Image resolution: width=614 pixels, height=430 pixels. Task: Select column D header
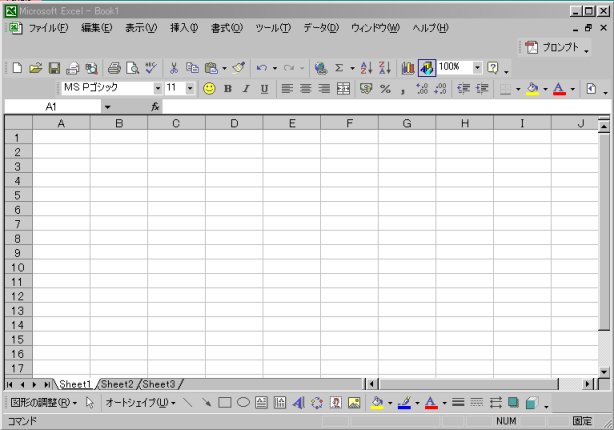pos(234,123)
